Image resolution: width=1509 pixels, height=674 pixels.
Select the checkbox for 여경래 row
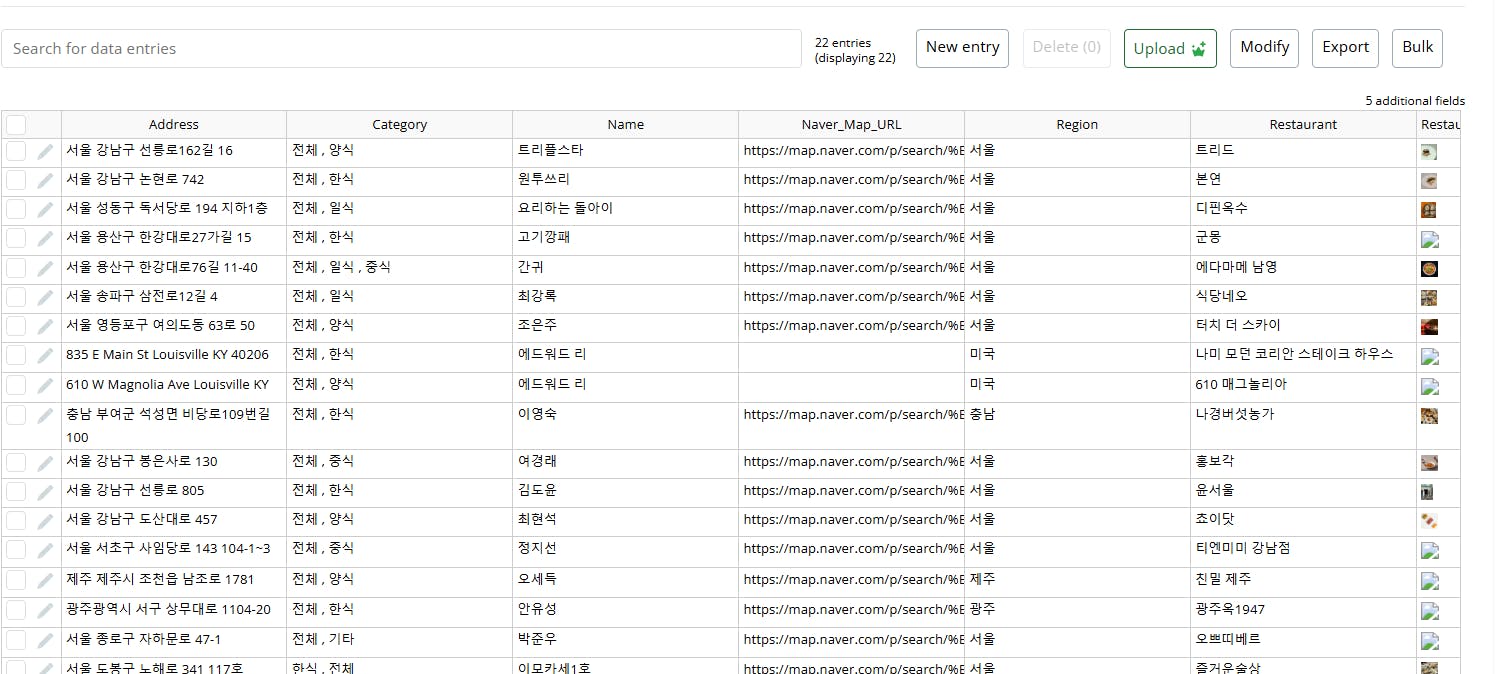point(16,462)
